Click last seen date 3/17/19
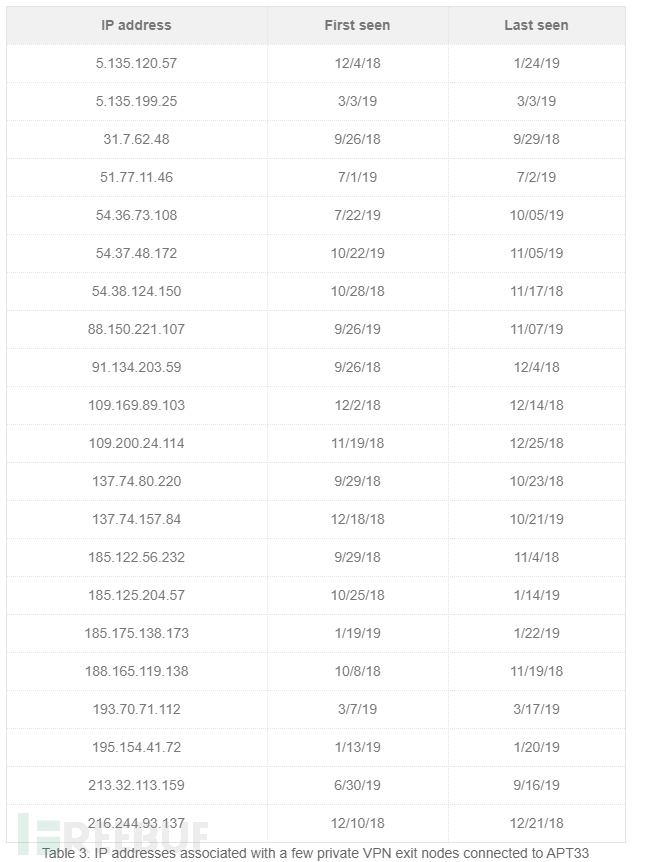Viewport: 648px width, 862px height. [x=536, y=709]
